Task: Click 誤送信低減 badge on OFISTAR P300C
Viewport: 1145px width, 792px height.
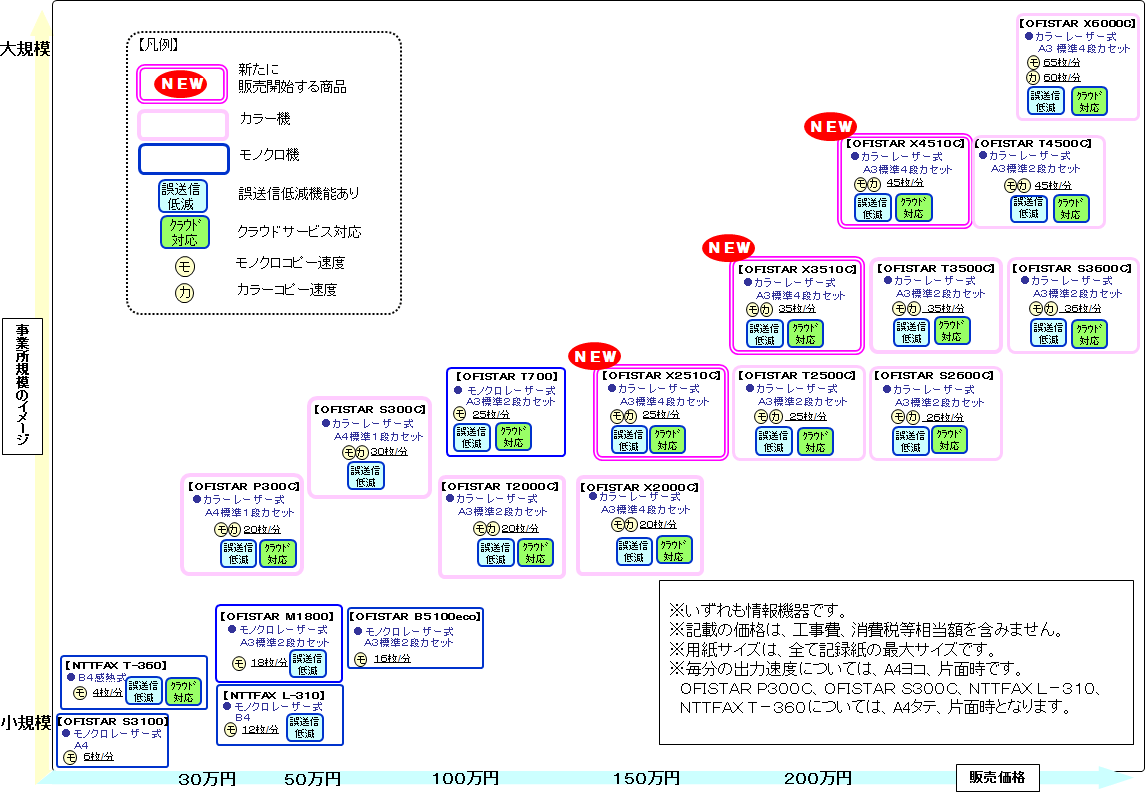Action: click(x=239, y=553)
